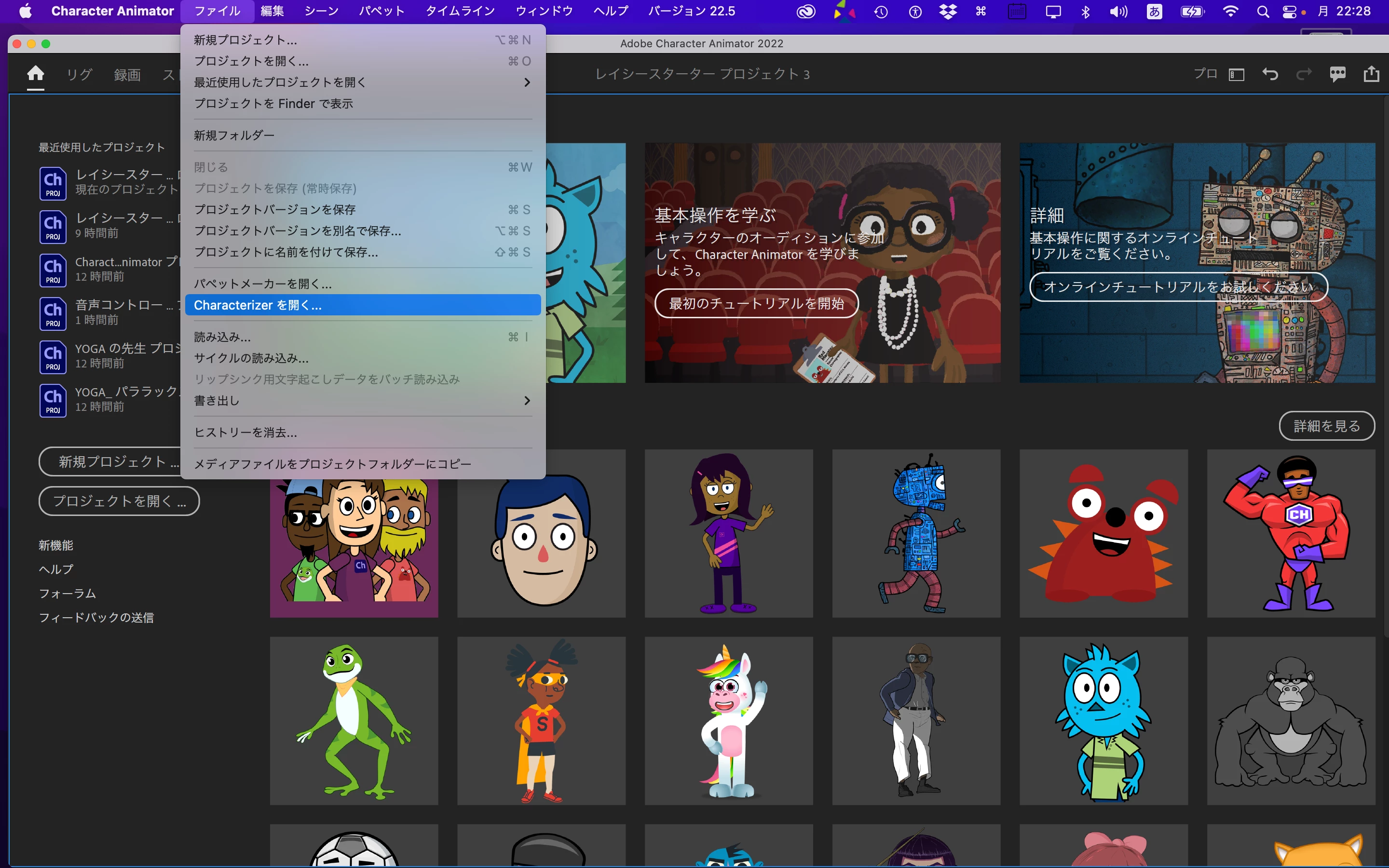
Task: Click the share/export icon at top right
Action: point(1371,74)
